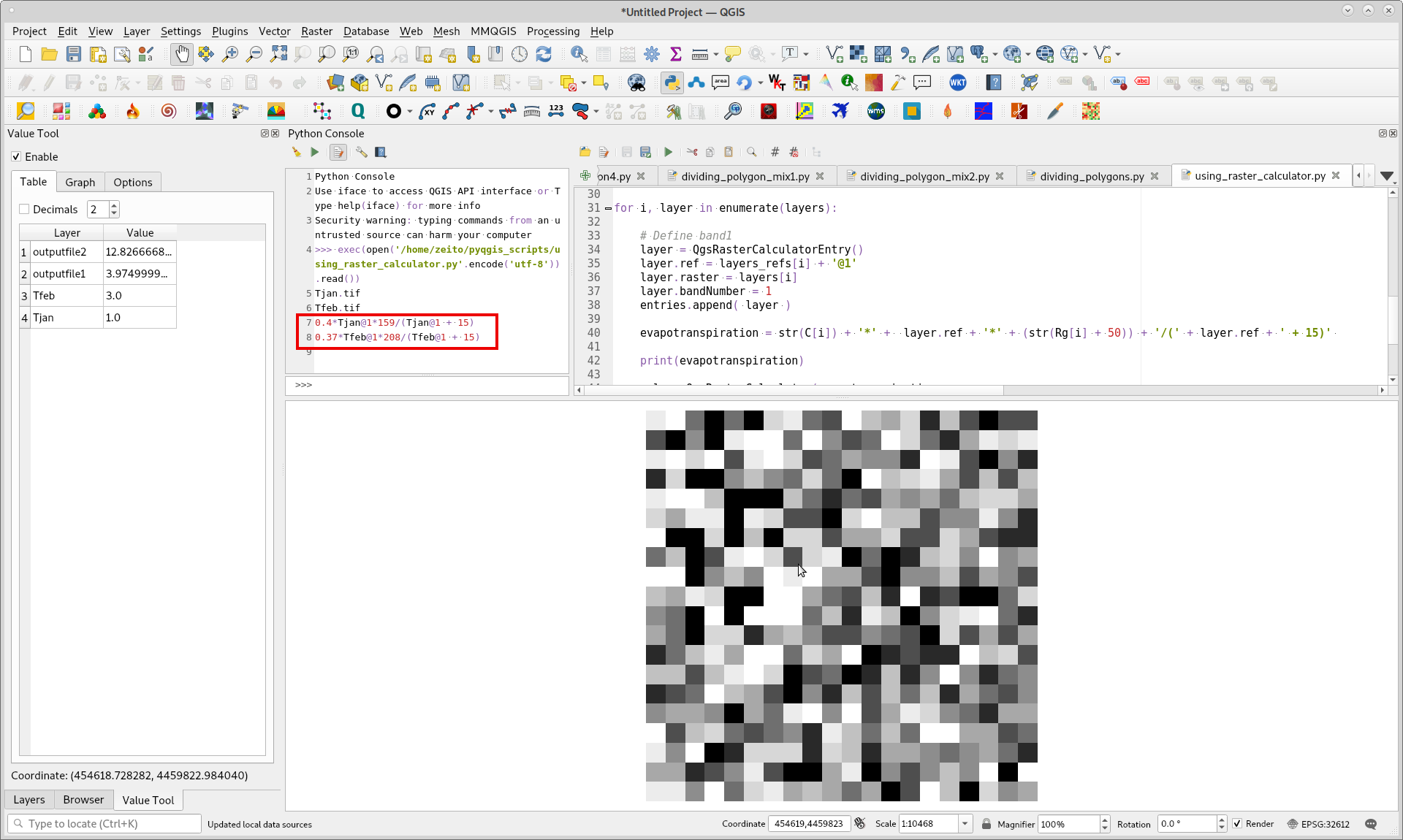
Task: Select the Identify Features tool
Action: pyautogui.click(x=579, y=54)
